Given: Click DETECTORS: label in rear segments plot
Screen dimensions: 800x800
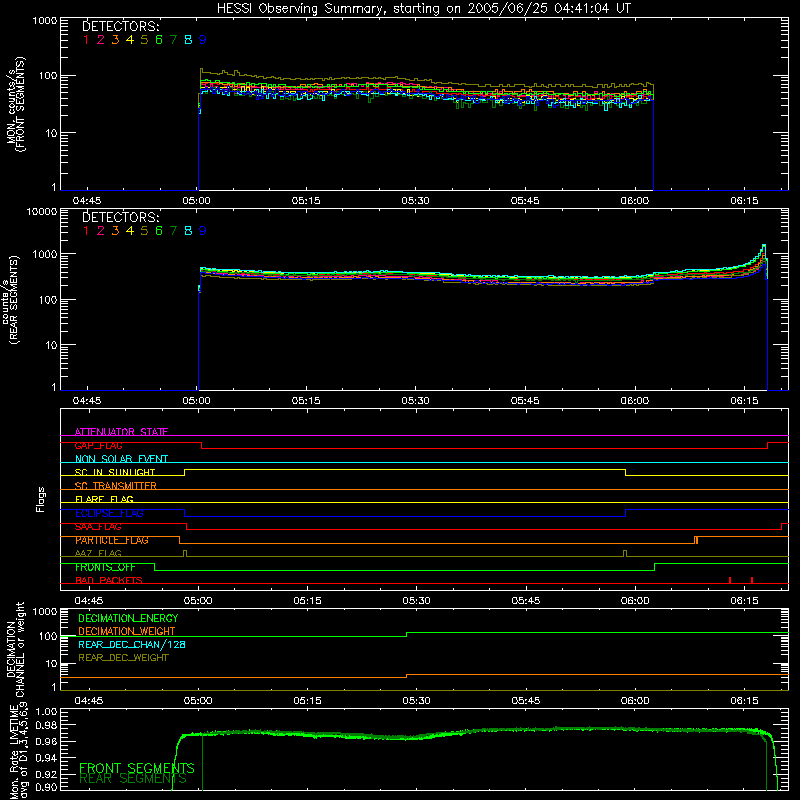Looking at the screenshot, I should tap(120, 217).
